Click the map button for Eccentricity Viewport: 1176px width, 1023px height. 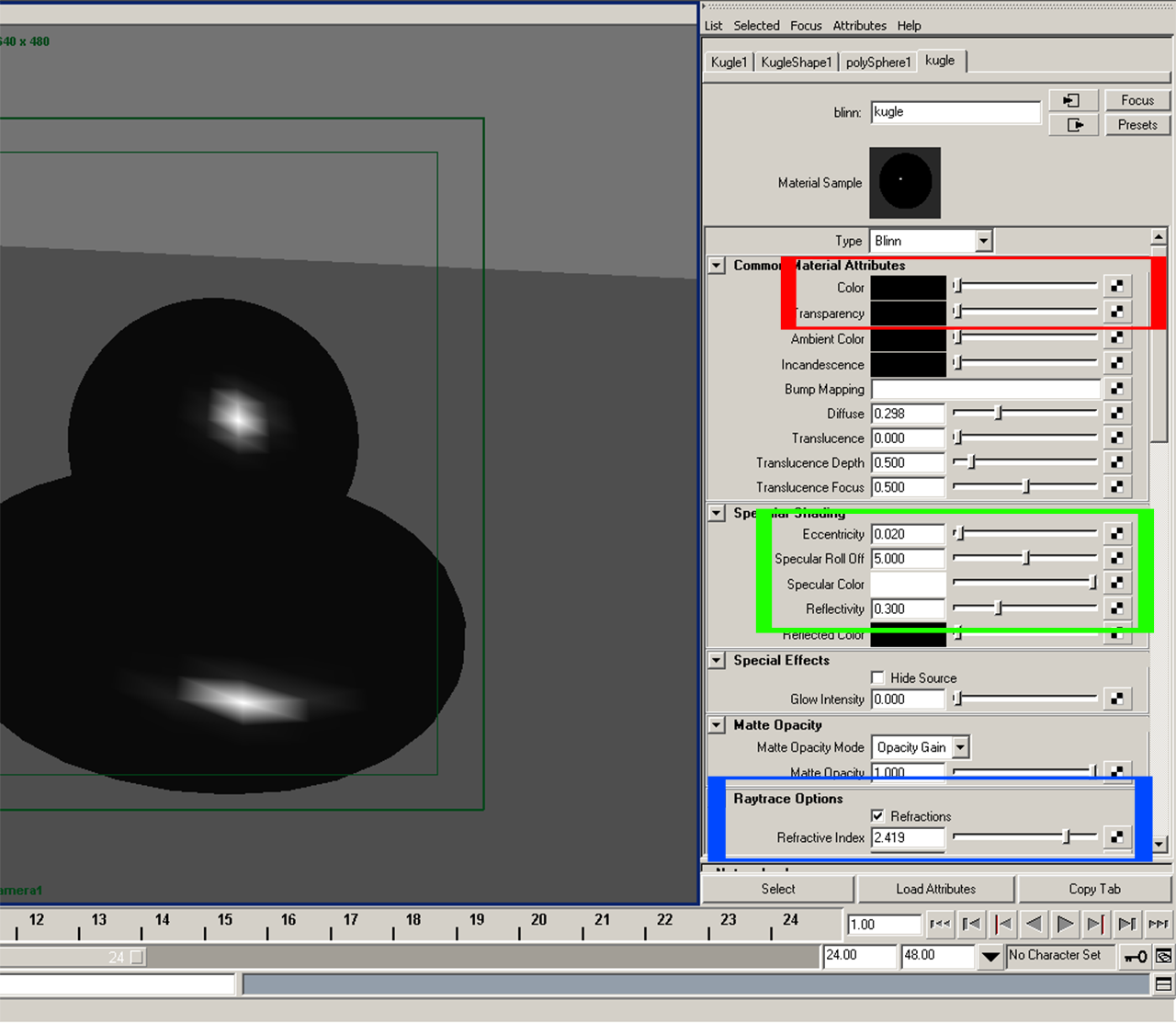(x=1116, y=534)
